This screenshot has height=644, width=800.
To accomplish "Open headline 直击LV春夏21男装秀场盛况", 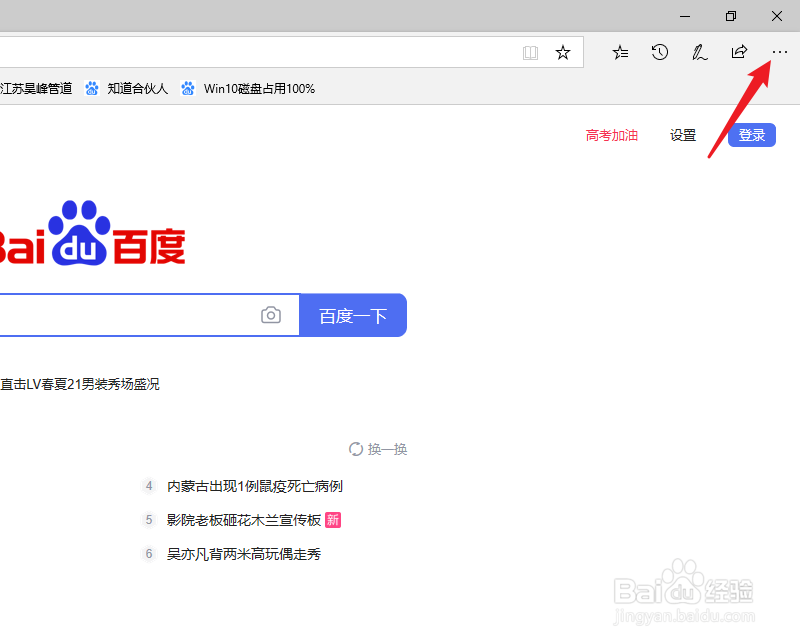I will [x=80, y=384].
